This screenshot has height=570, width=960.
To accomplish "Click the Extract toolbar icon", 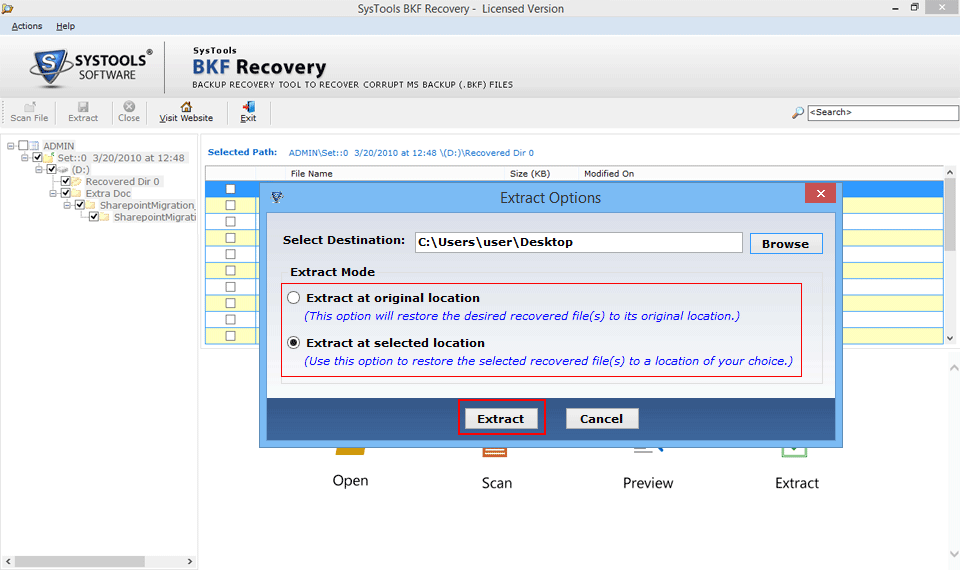I will coord(83,112).
